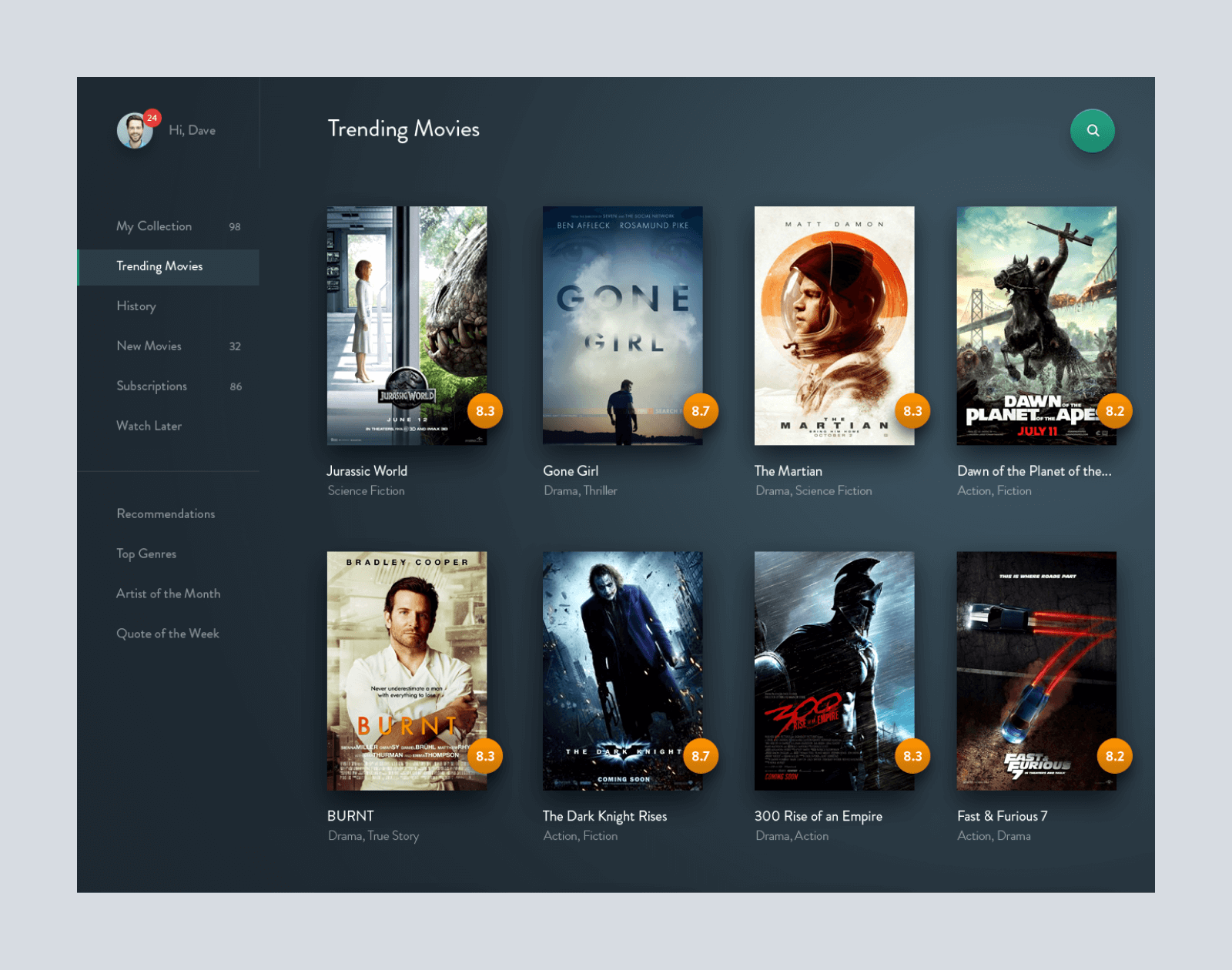The width and height of the screenshot is (1232, 970).
Task: View Top Genres
Action: [x=146, y=554]
